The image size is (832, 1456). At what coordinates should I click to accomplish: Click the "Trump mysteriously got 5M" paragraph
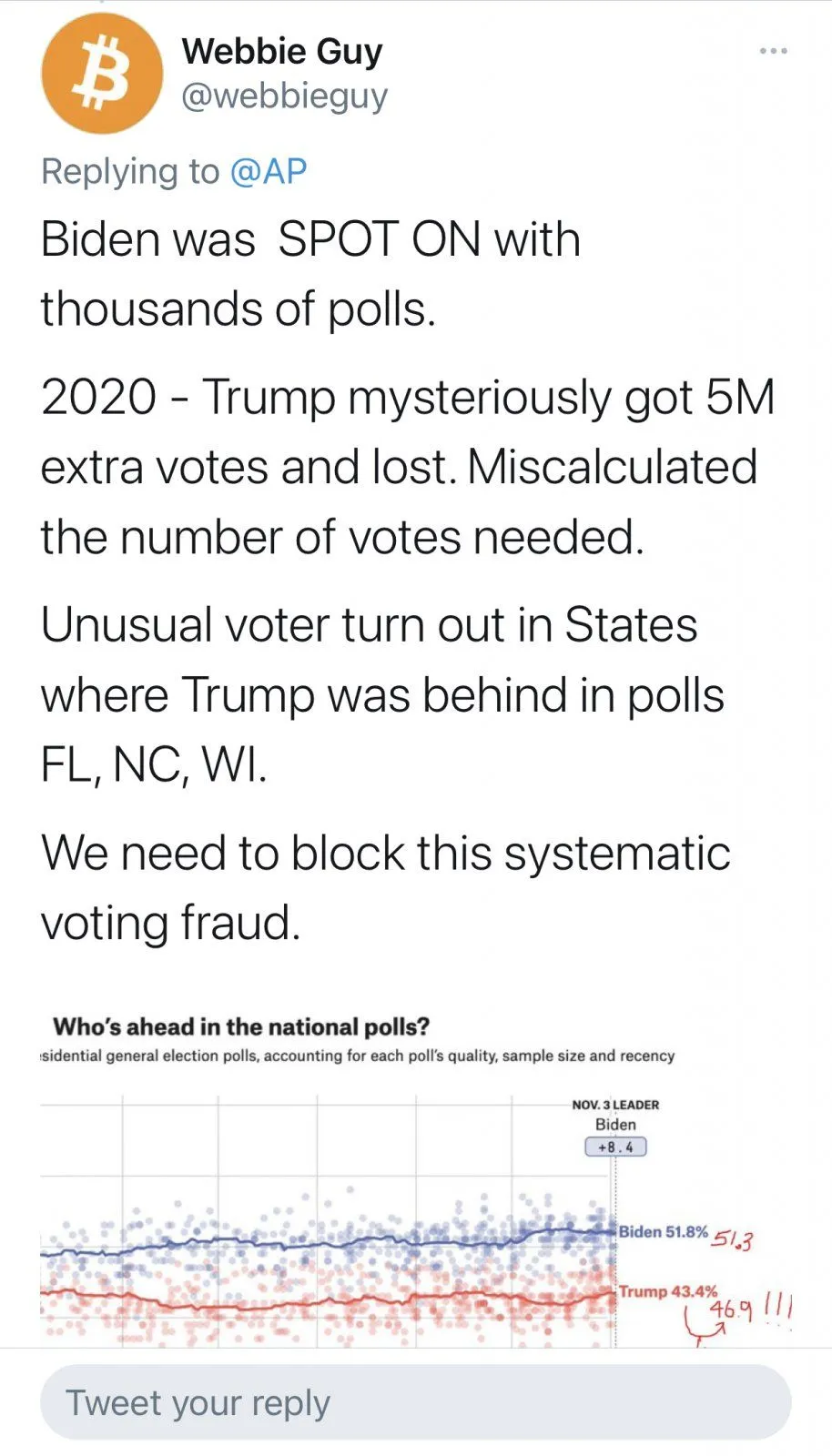click(407, 467)
